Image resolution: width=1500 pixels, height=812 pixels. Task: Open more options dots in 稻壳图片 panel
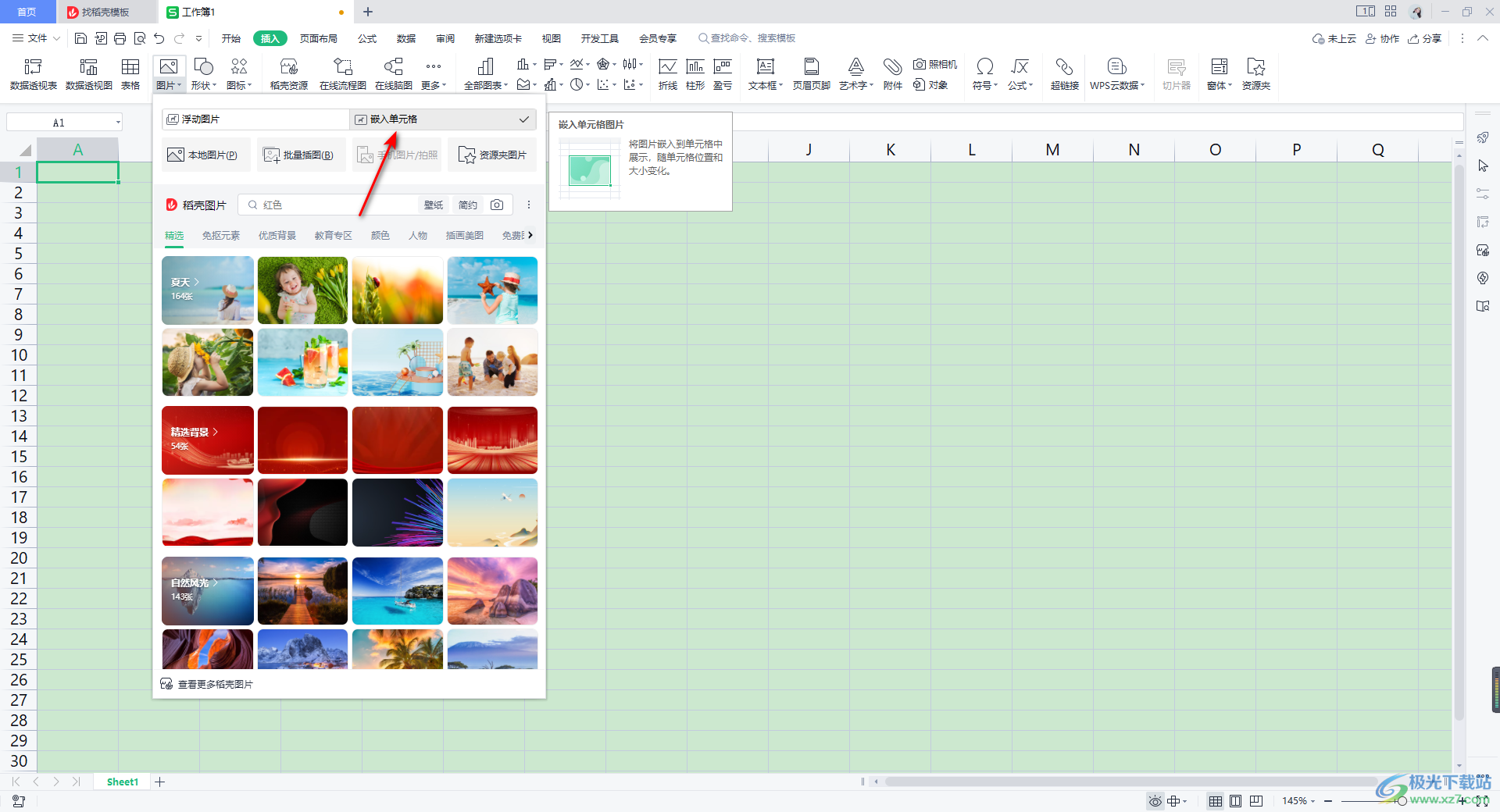(529, 205)
